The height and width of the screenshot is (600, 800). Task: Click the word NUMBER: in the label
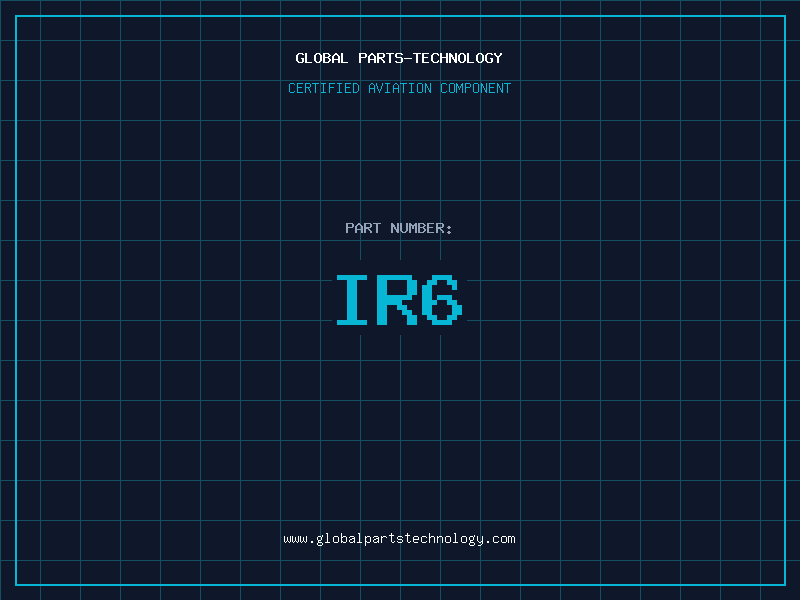[421, 228]
